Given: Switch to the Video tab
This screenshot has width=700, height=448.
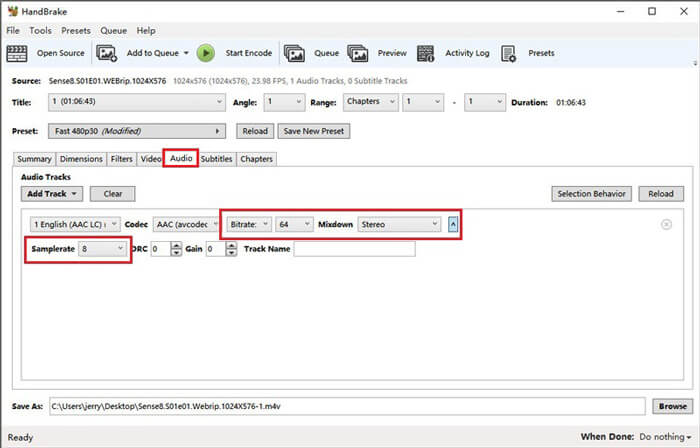Looking at the screenshot, I should 151,159.
